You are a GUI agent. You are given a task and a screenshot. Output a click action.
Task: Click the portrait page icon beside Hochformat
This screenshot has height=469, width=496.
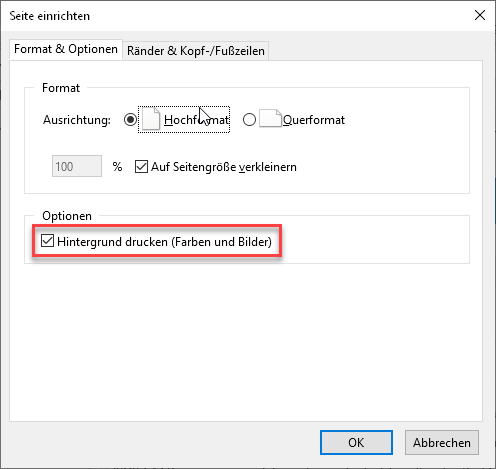pyautogui.click(x=151, y=119)
